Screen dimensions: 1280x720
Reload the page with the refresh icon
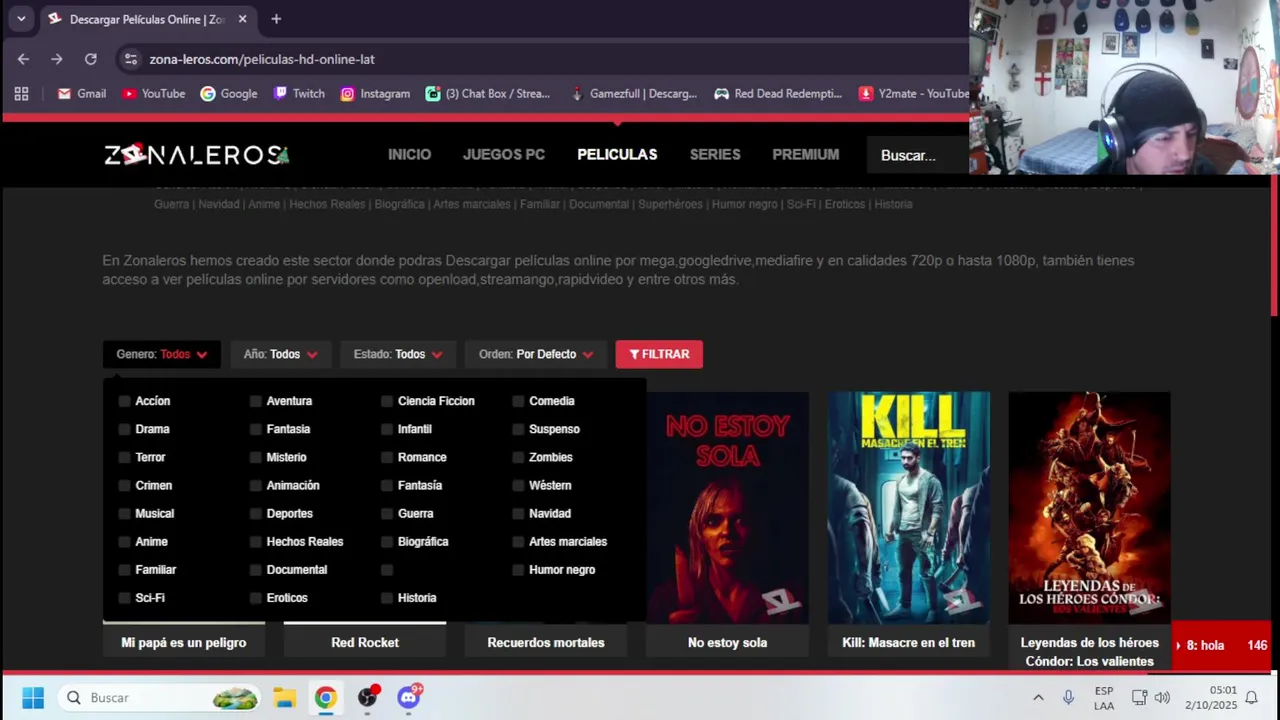click(90, 59)
